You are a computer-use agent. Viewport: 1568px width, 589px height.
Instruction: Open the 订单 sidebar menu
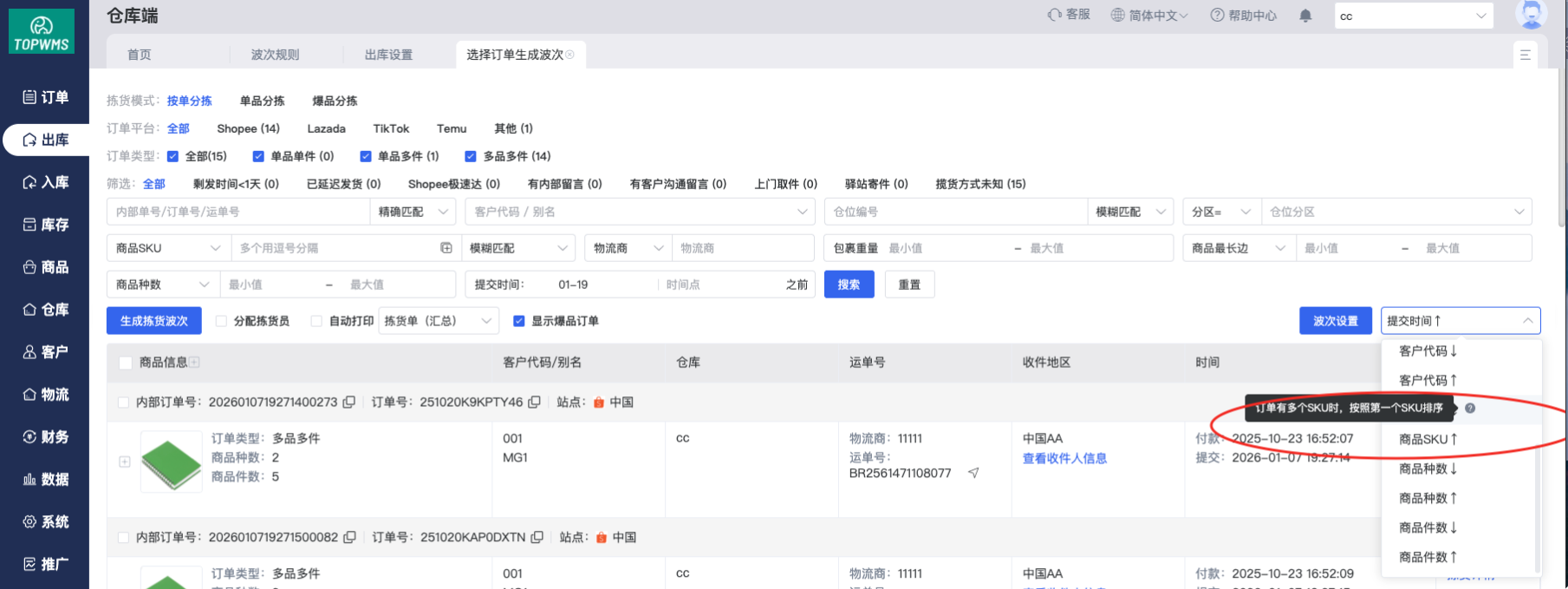click(45, 97)
